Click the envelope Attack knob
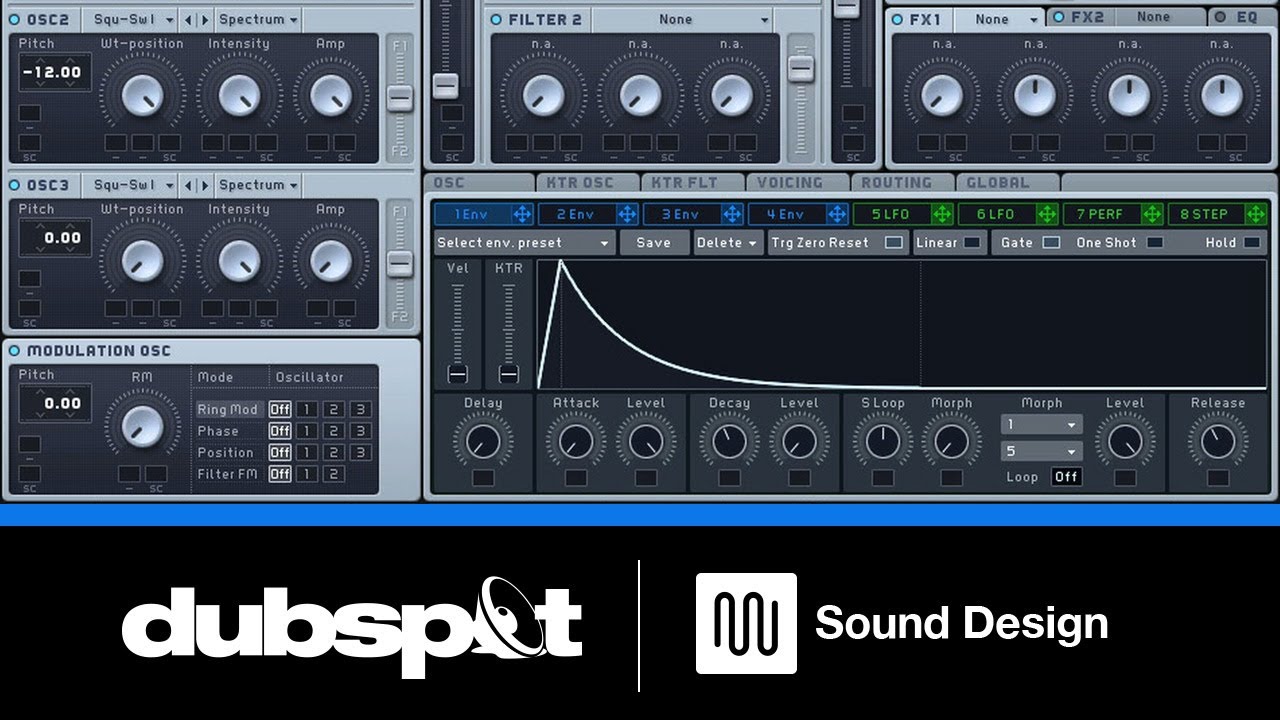Viewport: 1280px width, 720px height. 576,441
